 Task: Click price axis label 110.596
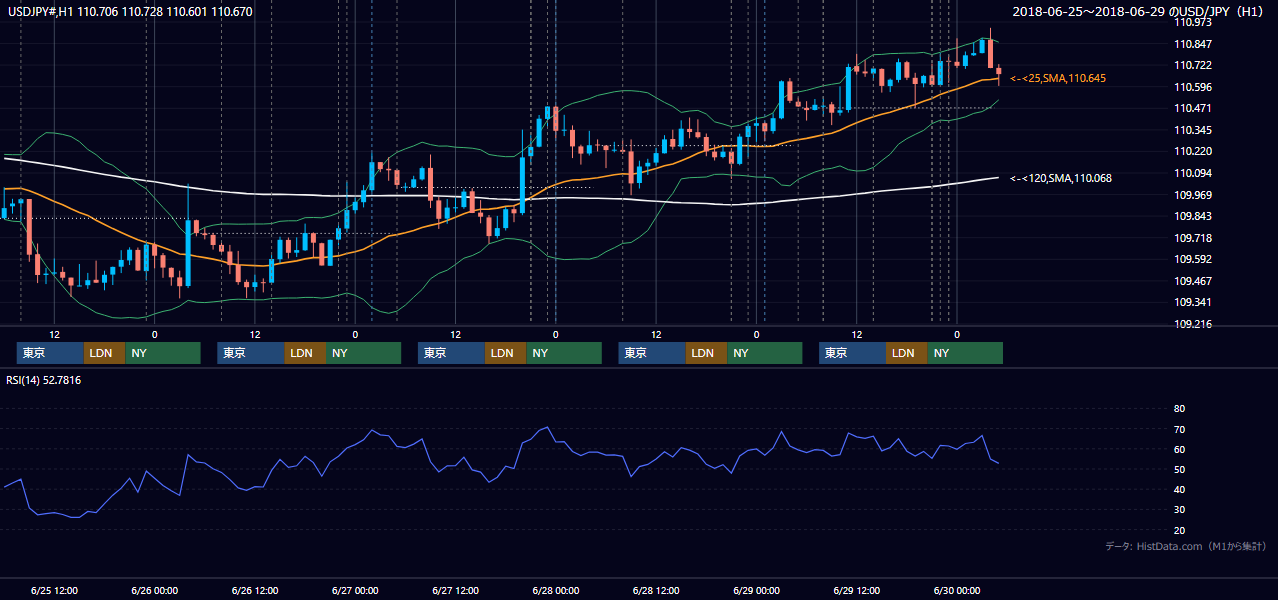(x=1194, y=87)
